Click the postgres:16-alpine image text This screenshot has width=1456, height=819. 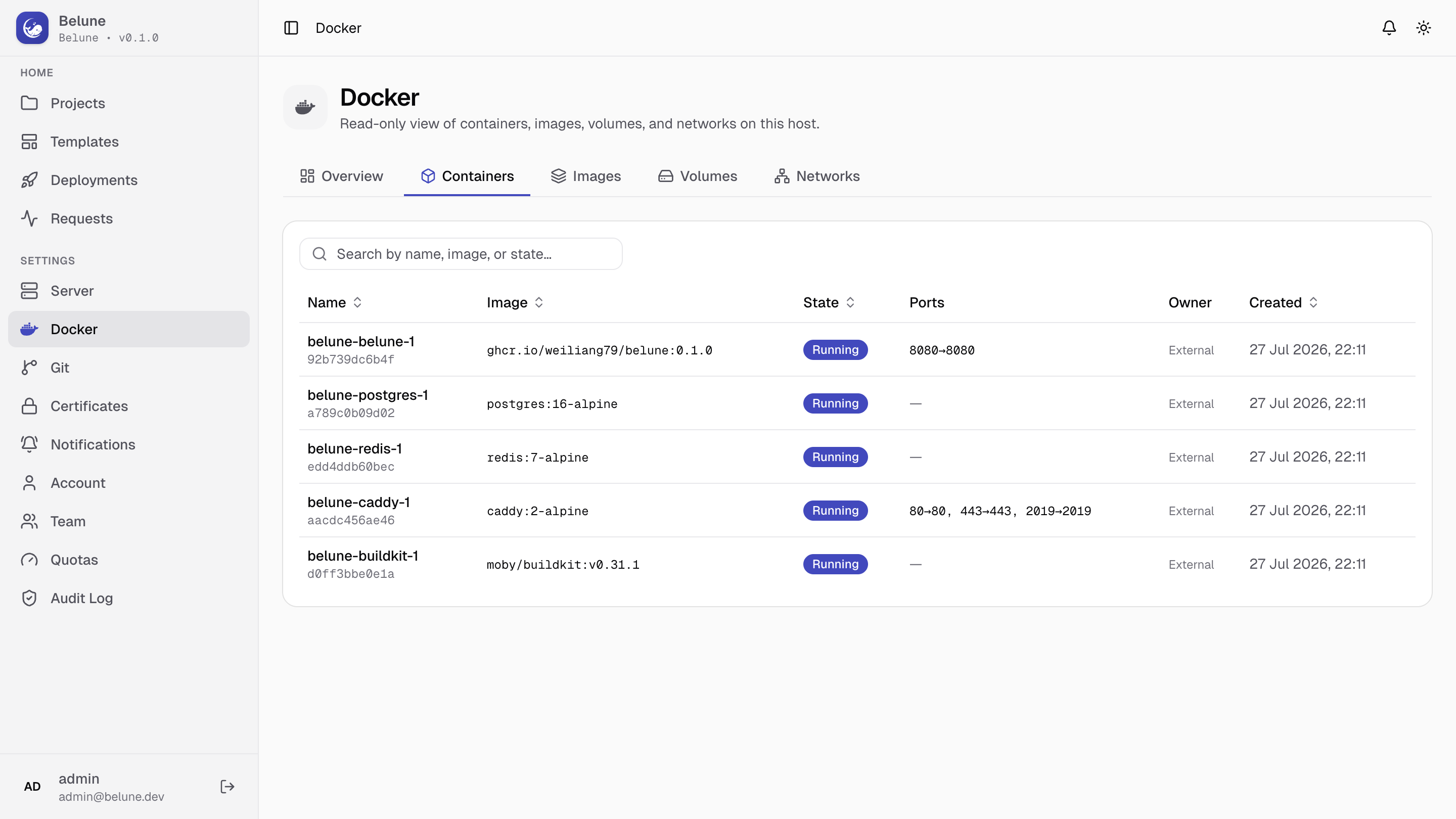tap(552, 404)
